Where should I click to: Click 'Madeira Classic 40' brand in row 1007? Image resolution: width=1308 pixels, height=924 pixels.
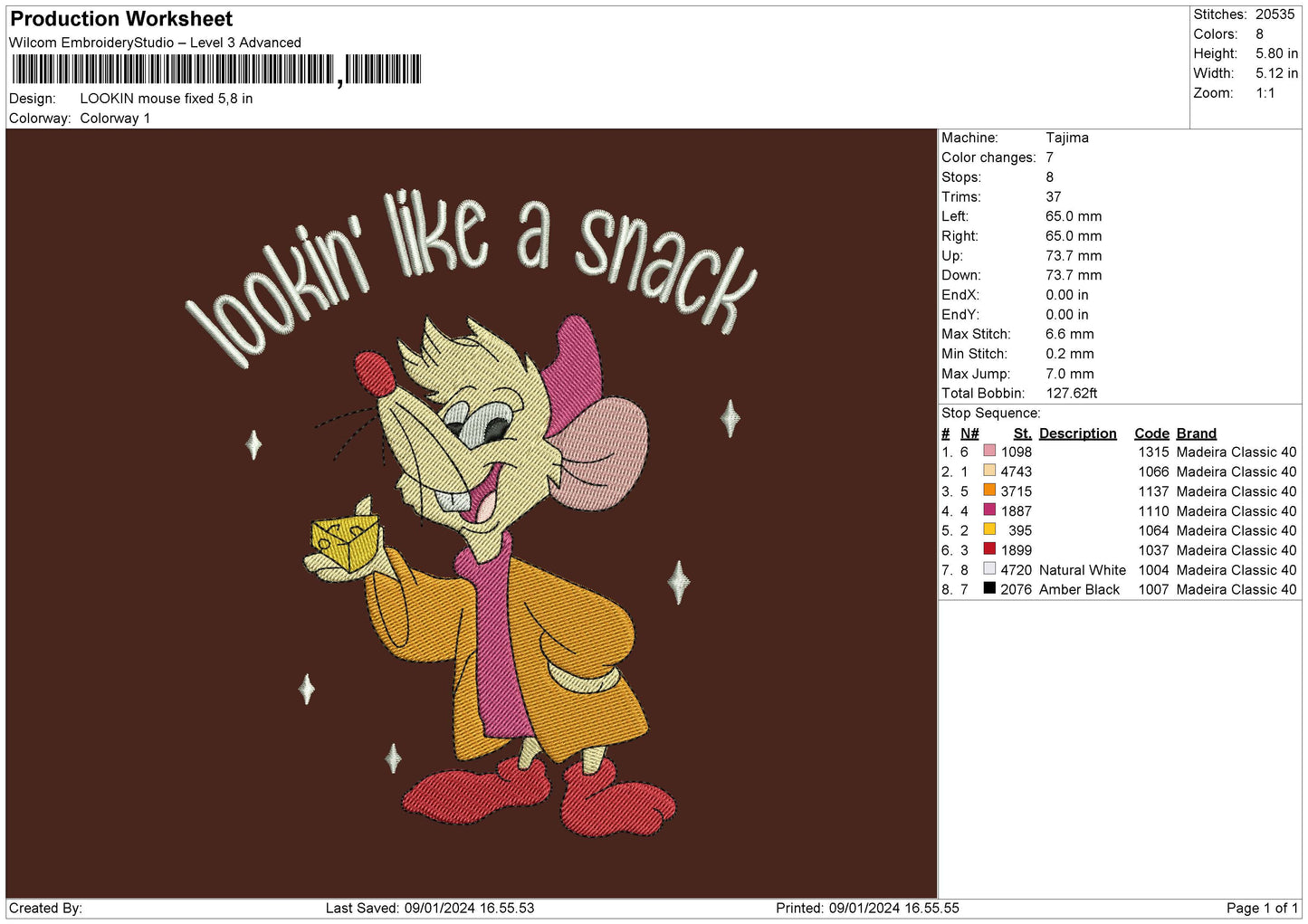1236,589
